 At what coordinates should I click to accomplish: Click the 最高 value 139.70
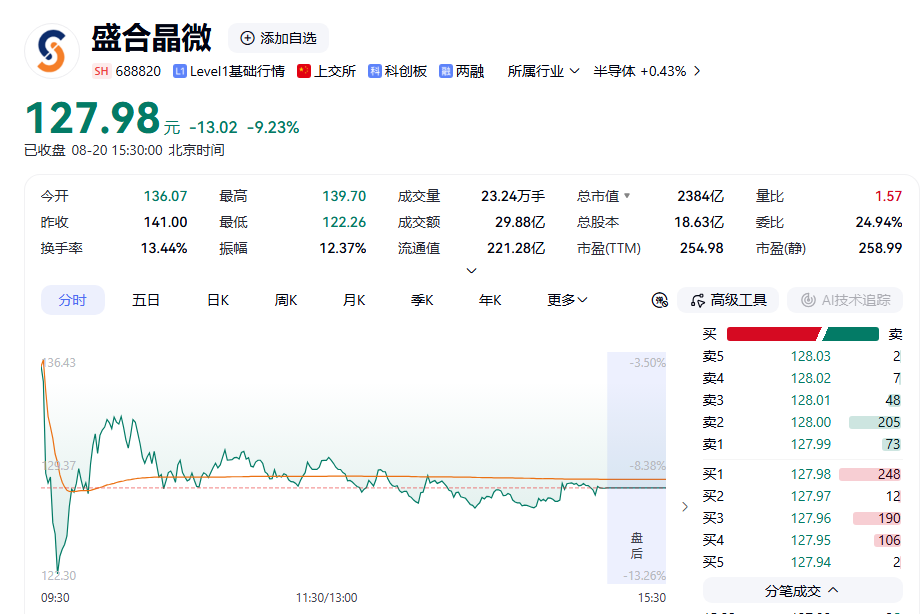[x=344, y=196]
